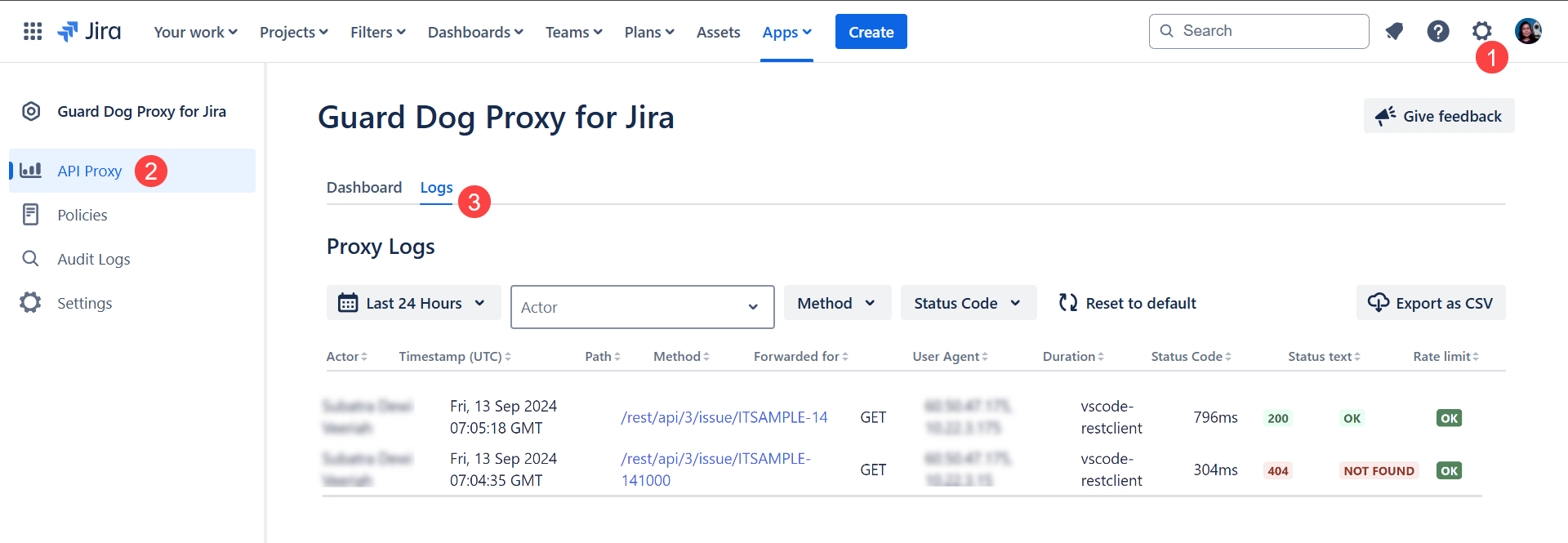Click the reset arrows icon
Screen dimensions: 1568x543
tap(1067, 303)
